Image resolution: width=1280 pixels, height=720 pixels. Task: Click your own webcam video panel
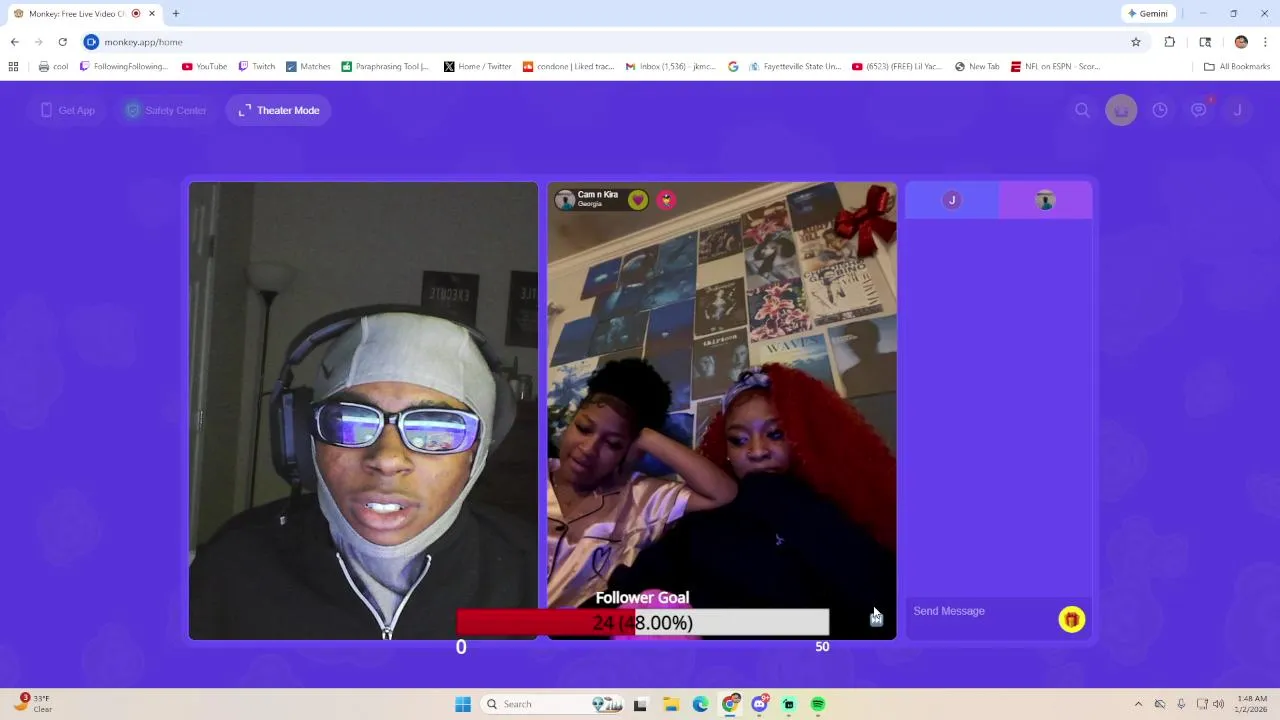pyautogui.click(x=363, y=410)
